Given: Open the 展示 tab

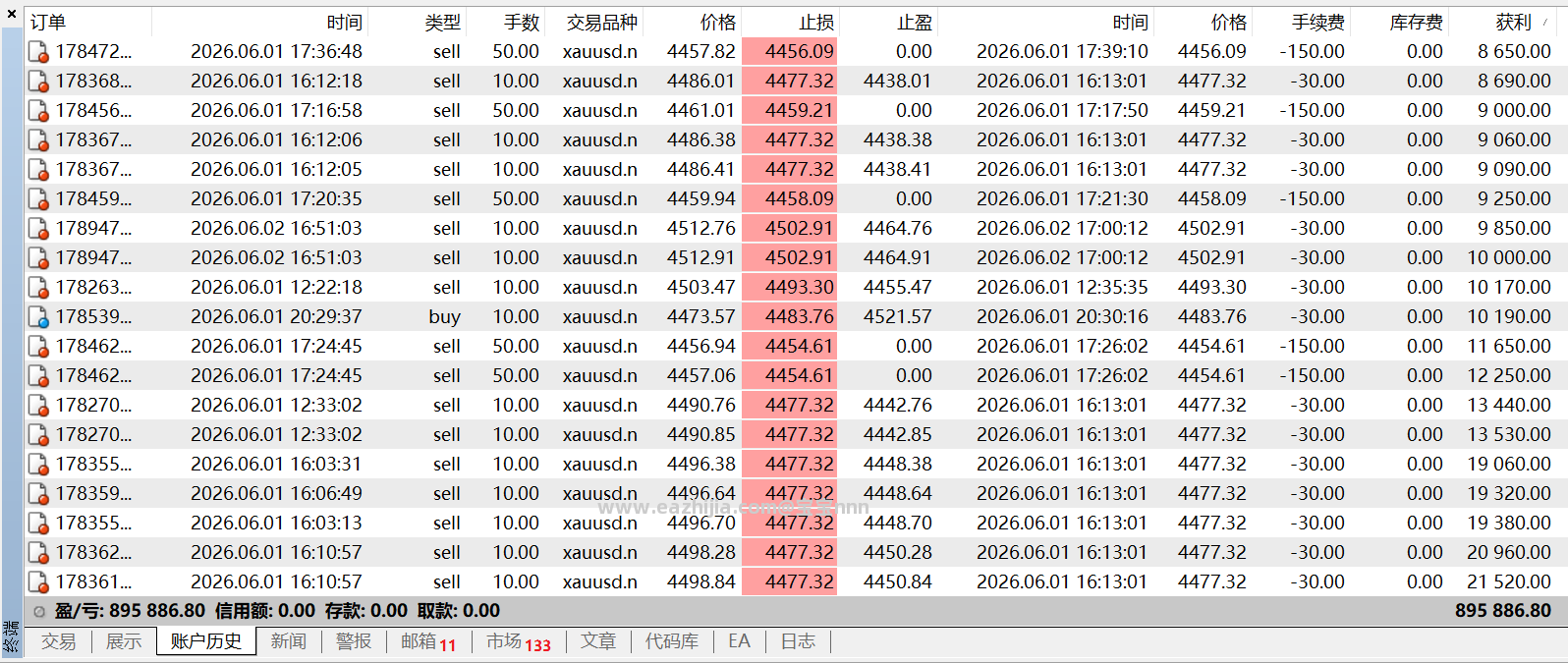Looking at the screenshot, I should click(x=124, y=641).
